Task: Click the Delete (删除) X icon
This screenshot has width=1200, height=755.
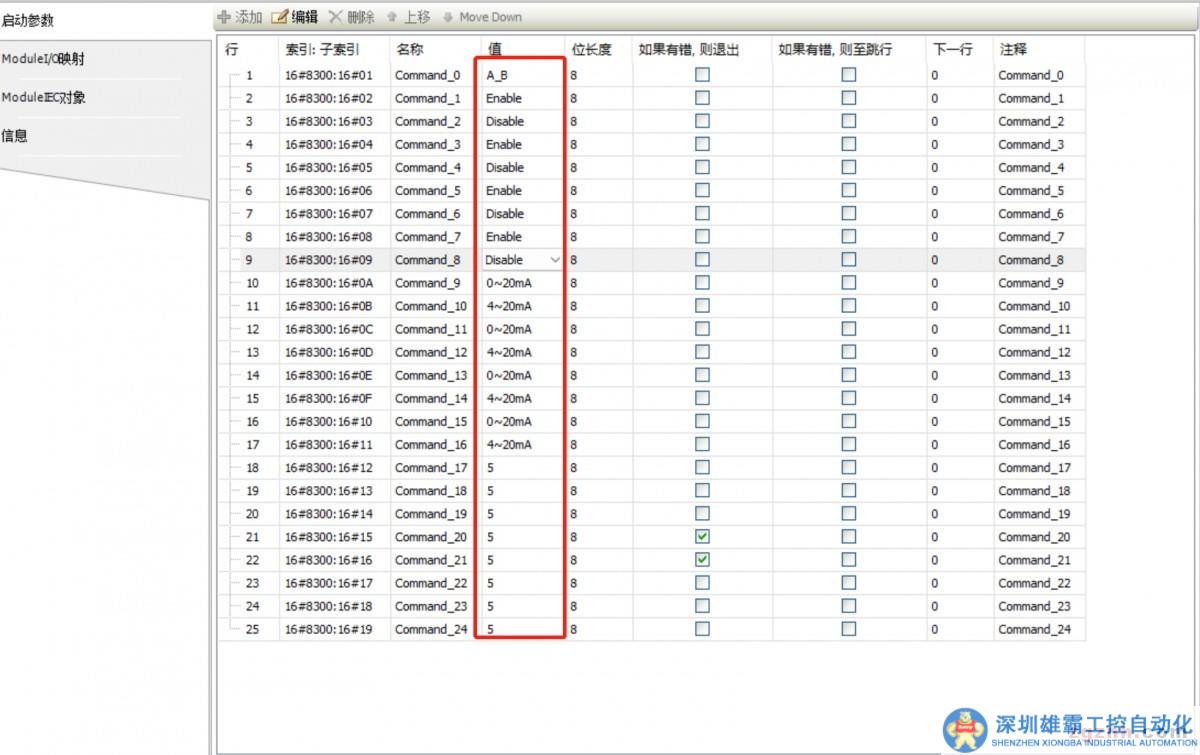Action: tap(336, 17)
